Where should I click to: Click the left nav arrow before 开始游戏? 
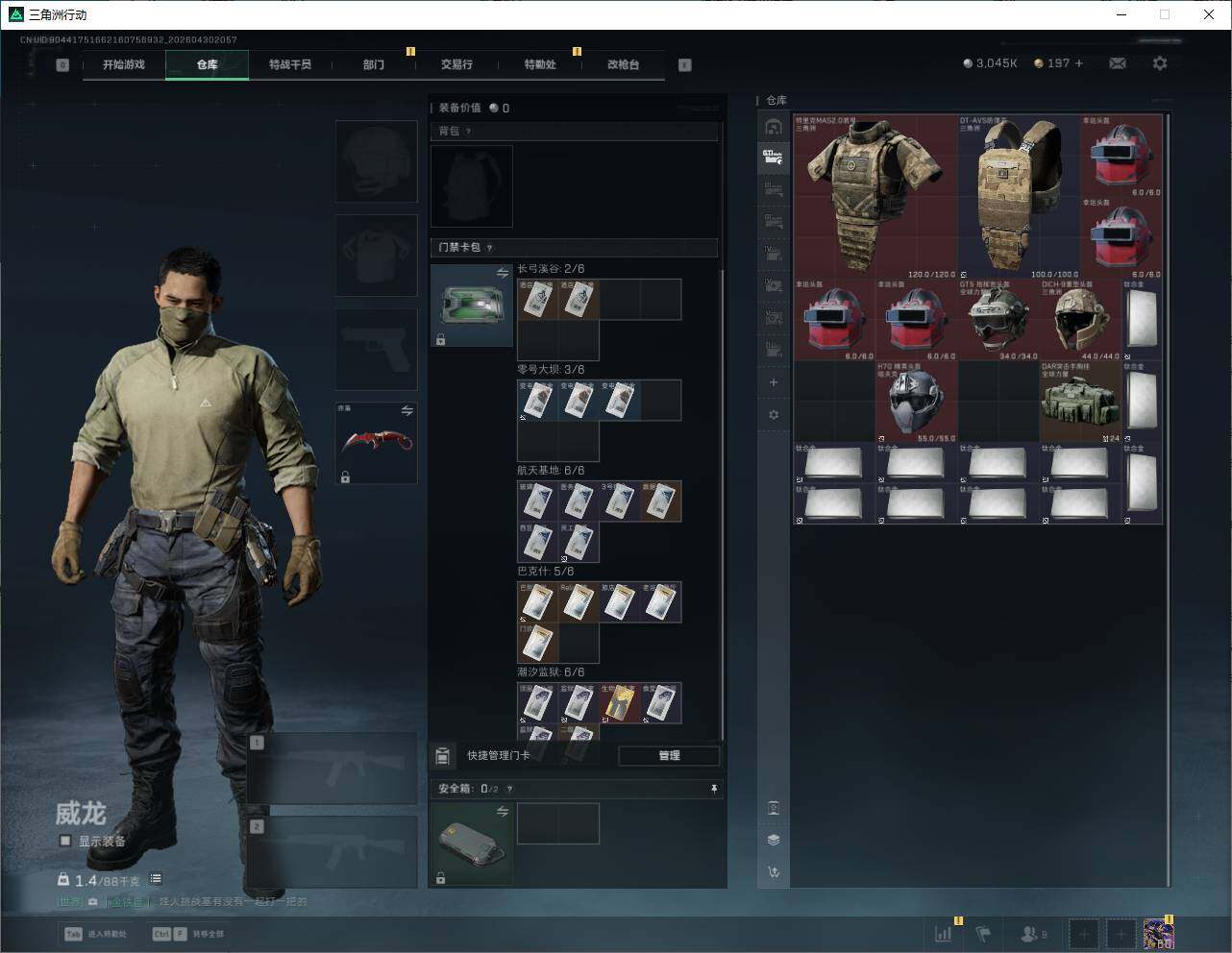(62, 65)
